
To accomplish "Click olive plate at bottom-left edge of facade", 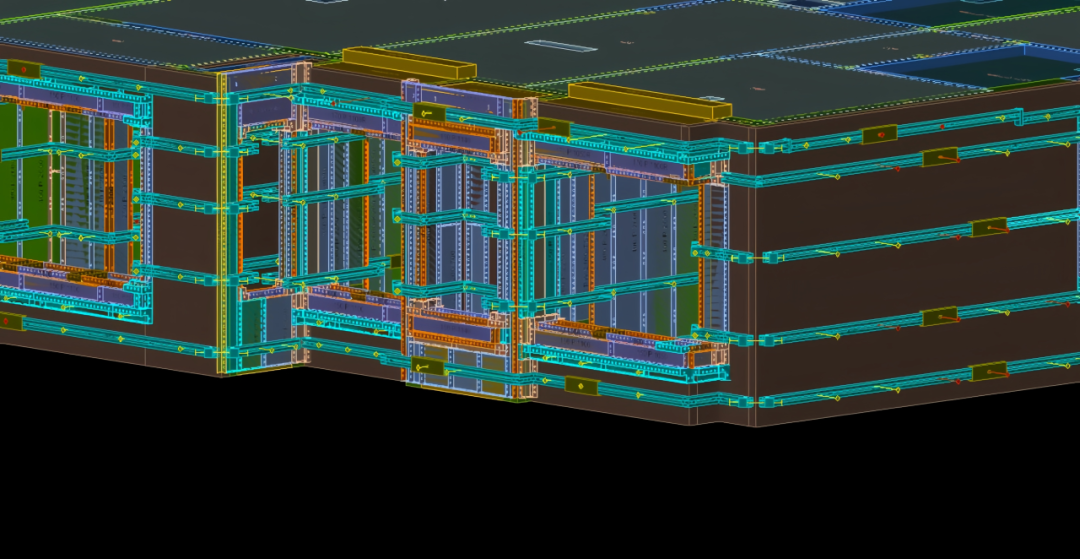I will (10, 321).
